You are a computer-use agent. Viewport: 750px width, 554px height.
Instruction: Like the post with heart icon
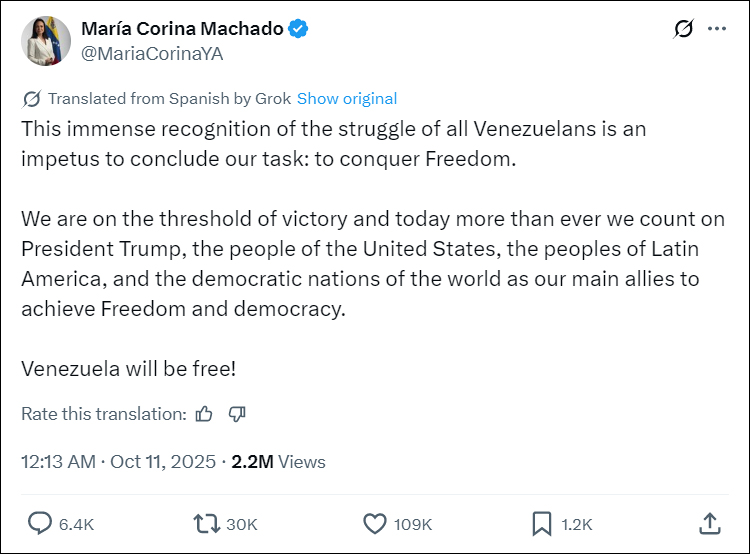tap(374, 523)
